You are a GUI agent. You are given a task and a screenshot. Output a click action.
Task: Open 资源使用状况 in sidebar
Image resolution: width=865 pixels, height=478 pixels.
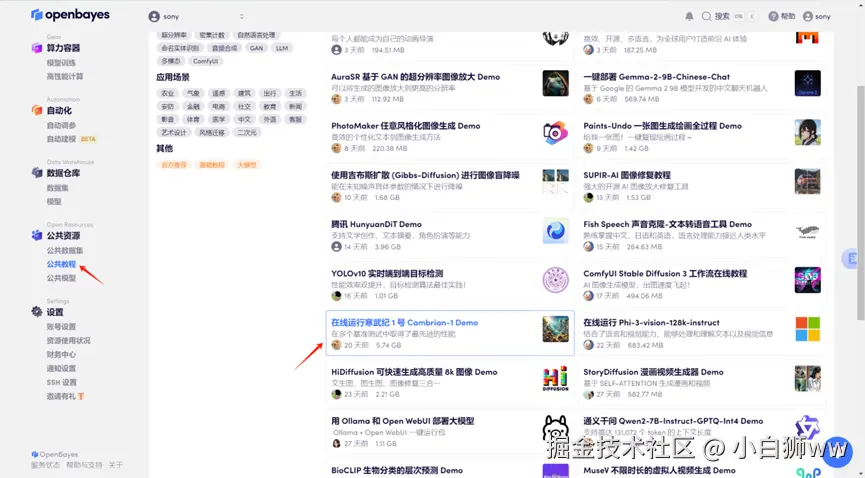(x=68, y=341)
